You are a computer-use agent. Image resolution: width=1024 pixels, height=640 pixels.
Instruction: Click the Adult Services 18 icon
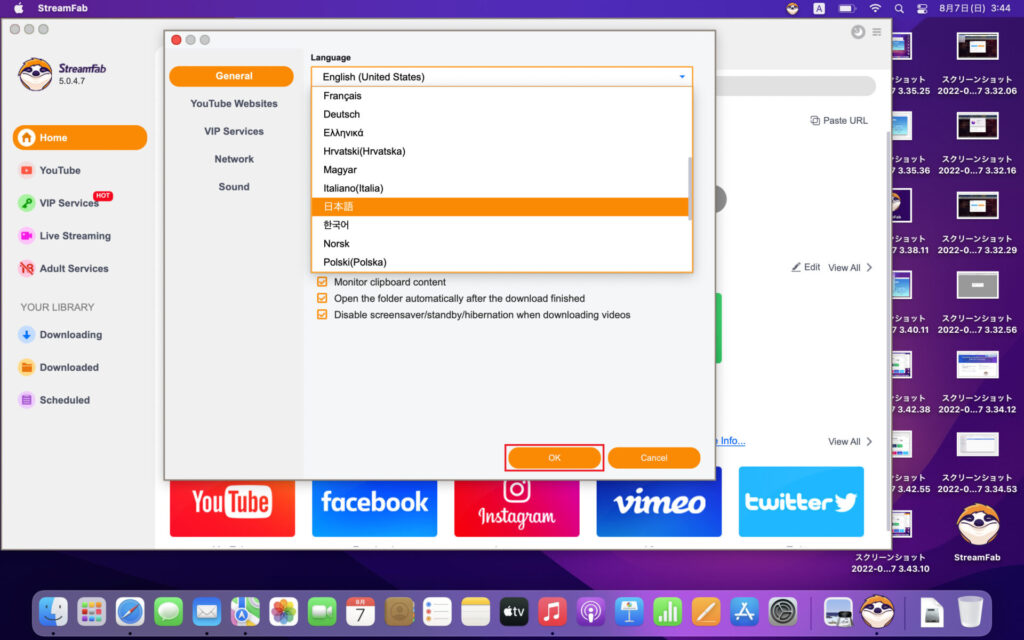(26, 268)
